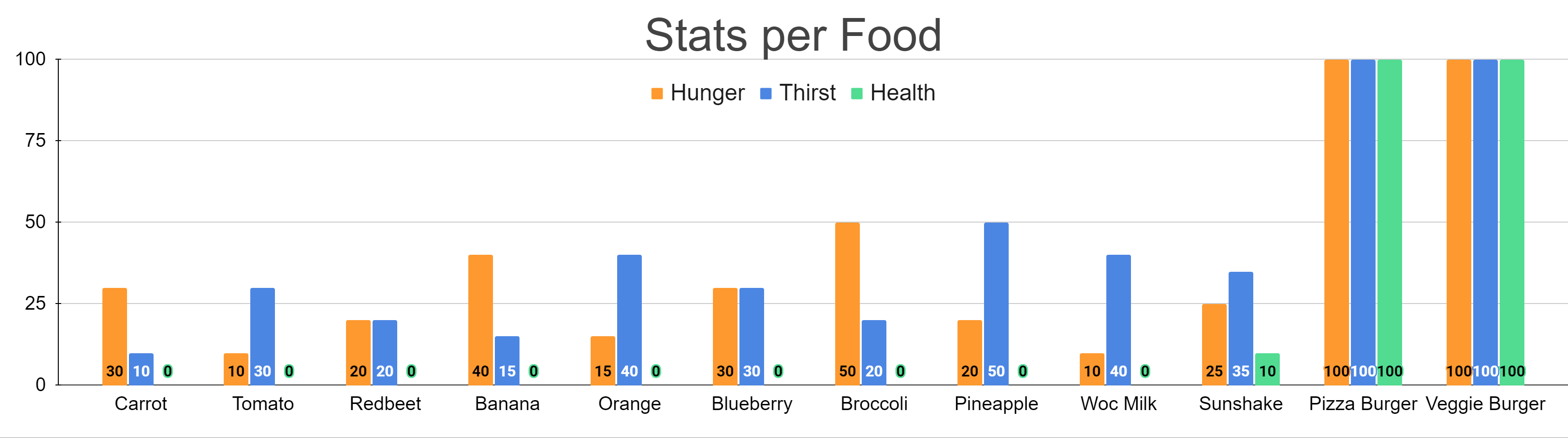The image size is (1568, 438).
Task: Click the Blueberry axis label
Action: click(x=752, y=404)
